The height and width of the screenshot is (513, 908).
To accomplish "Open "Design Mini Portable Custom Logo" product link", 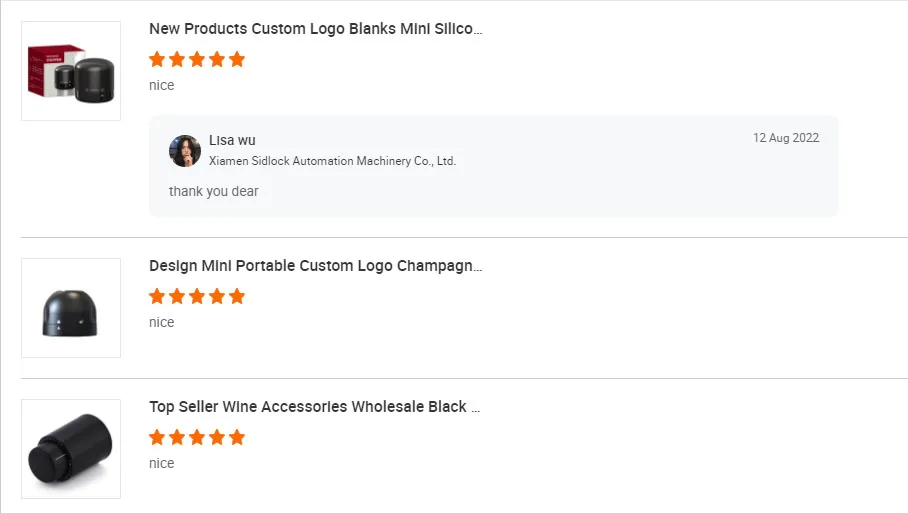I will point(315,266).
